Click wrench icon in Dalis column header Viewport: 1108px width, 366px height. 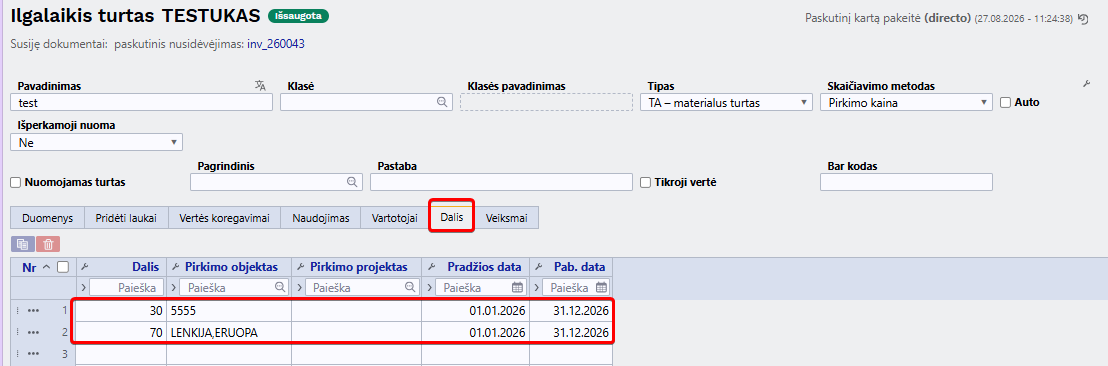click(85, 267)
